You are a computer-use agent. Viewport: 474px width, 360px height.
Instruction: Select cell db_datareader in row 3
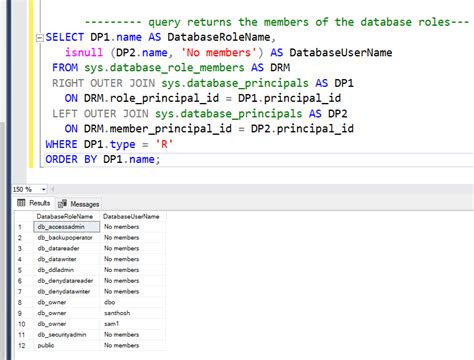(x=66, y=248)
